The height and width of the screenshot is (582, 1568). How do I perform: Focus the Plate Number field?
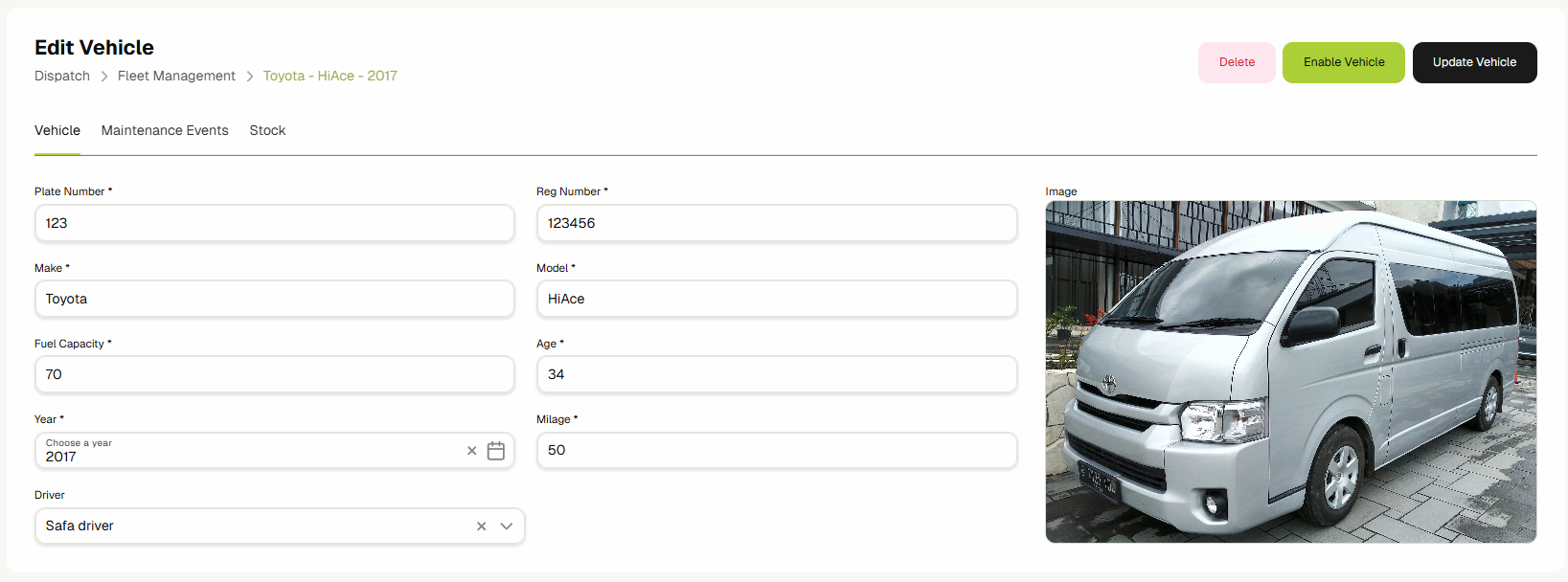click(x=274, y=223)
